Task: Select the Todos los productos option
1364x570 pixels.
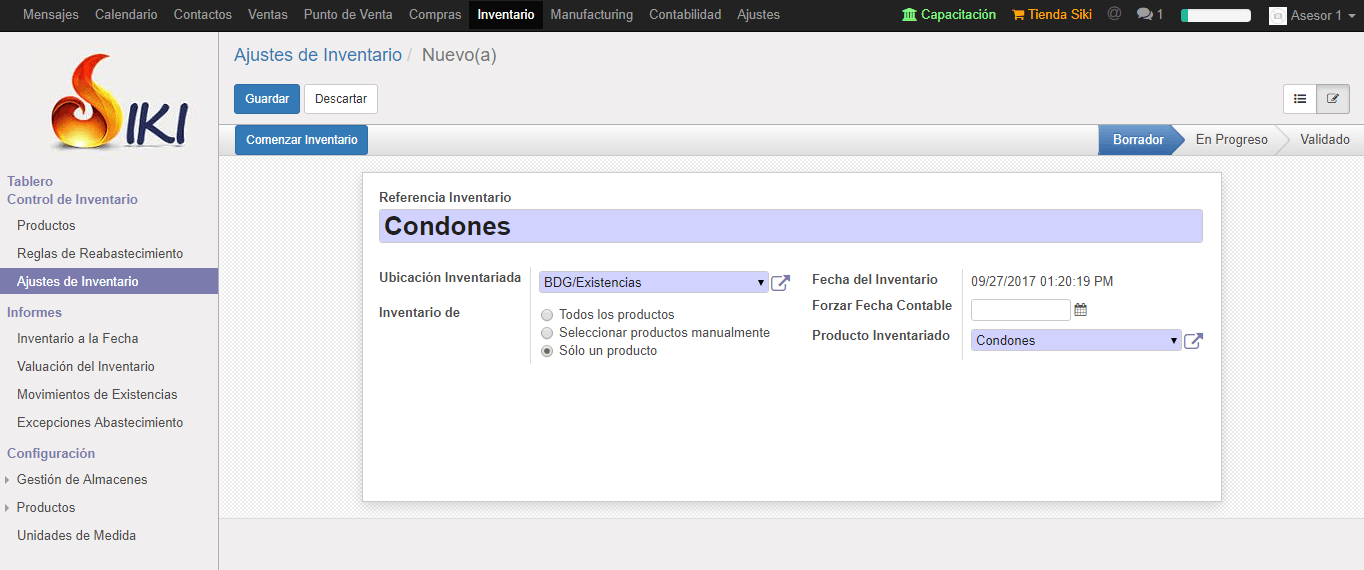Action: [x=547, y=315]
